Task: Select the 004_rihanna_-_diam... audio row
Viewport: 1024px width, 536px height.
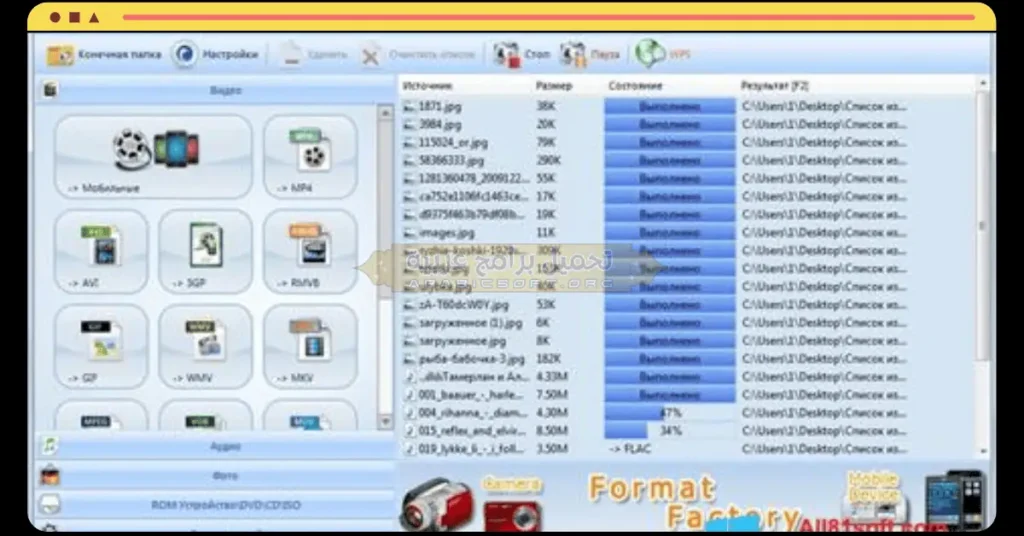Action: [687, 413]
